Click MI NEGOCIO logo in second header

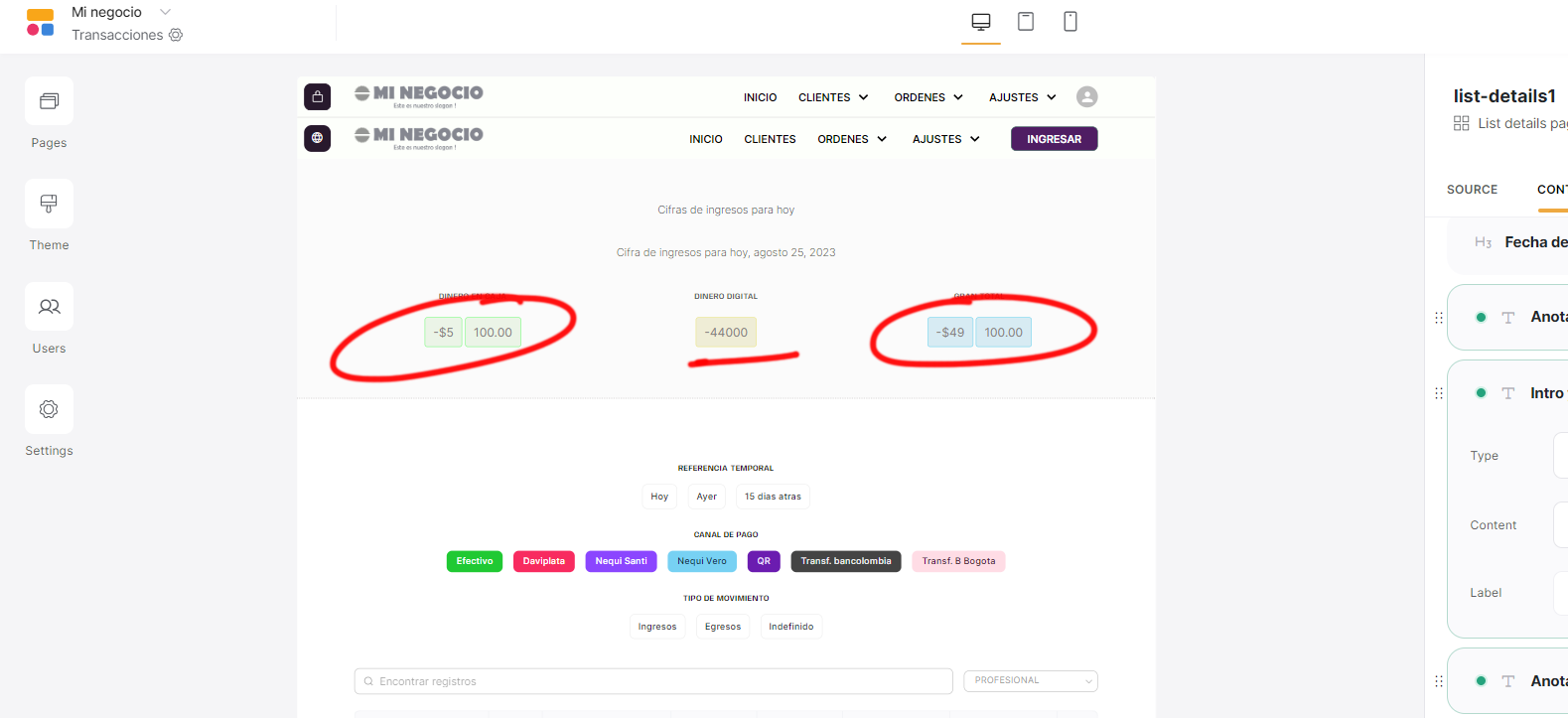click(419, 137)
